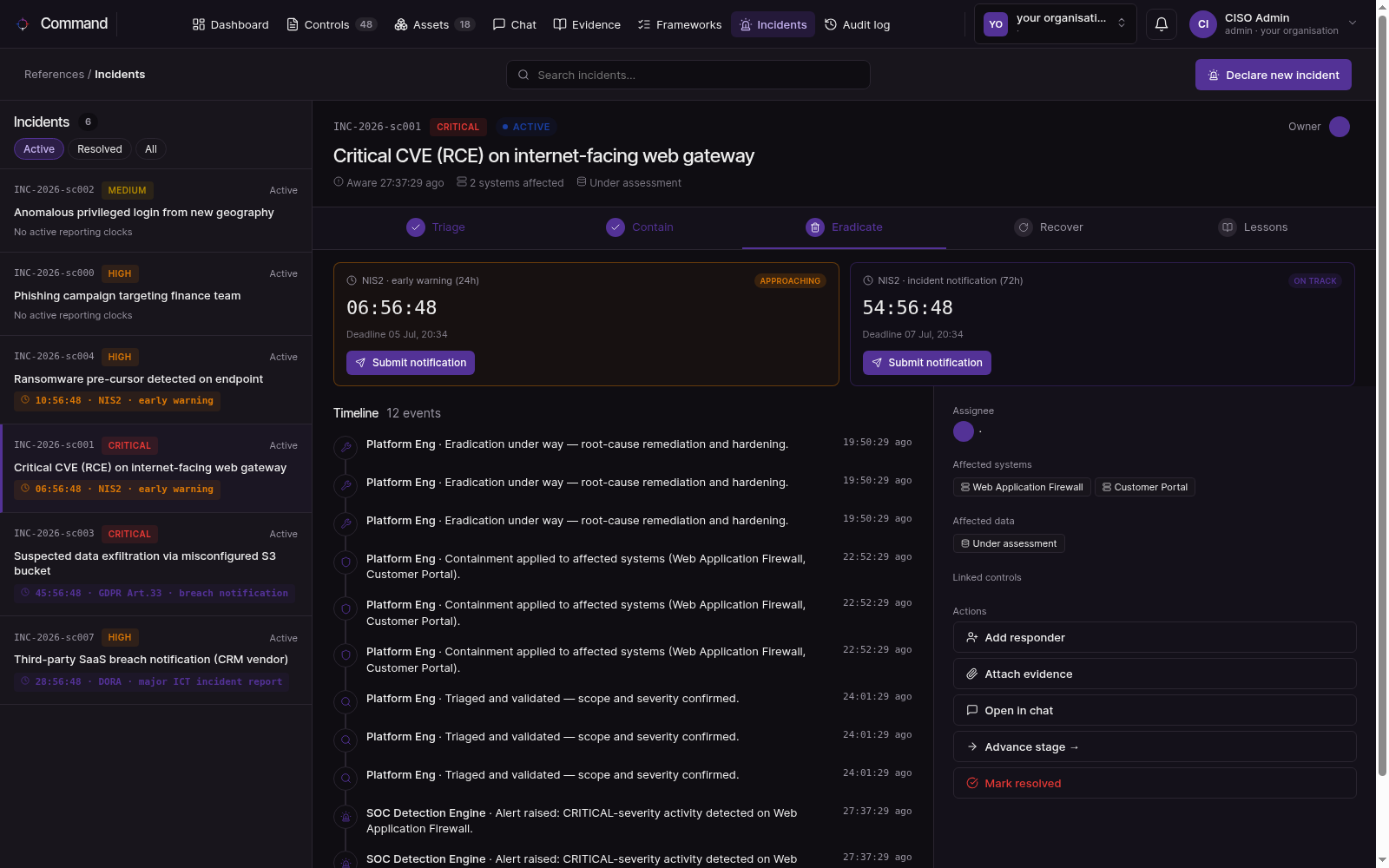
Task: Click the Search incidents field
Action: (x=688, y=75)
